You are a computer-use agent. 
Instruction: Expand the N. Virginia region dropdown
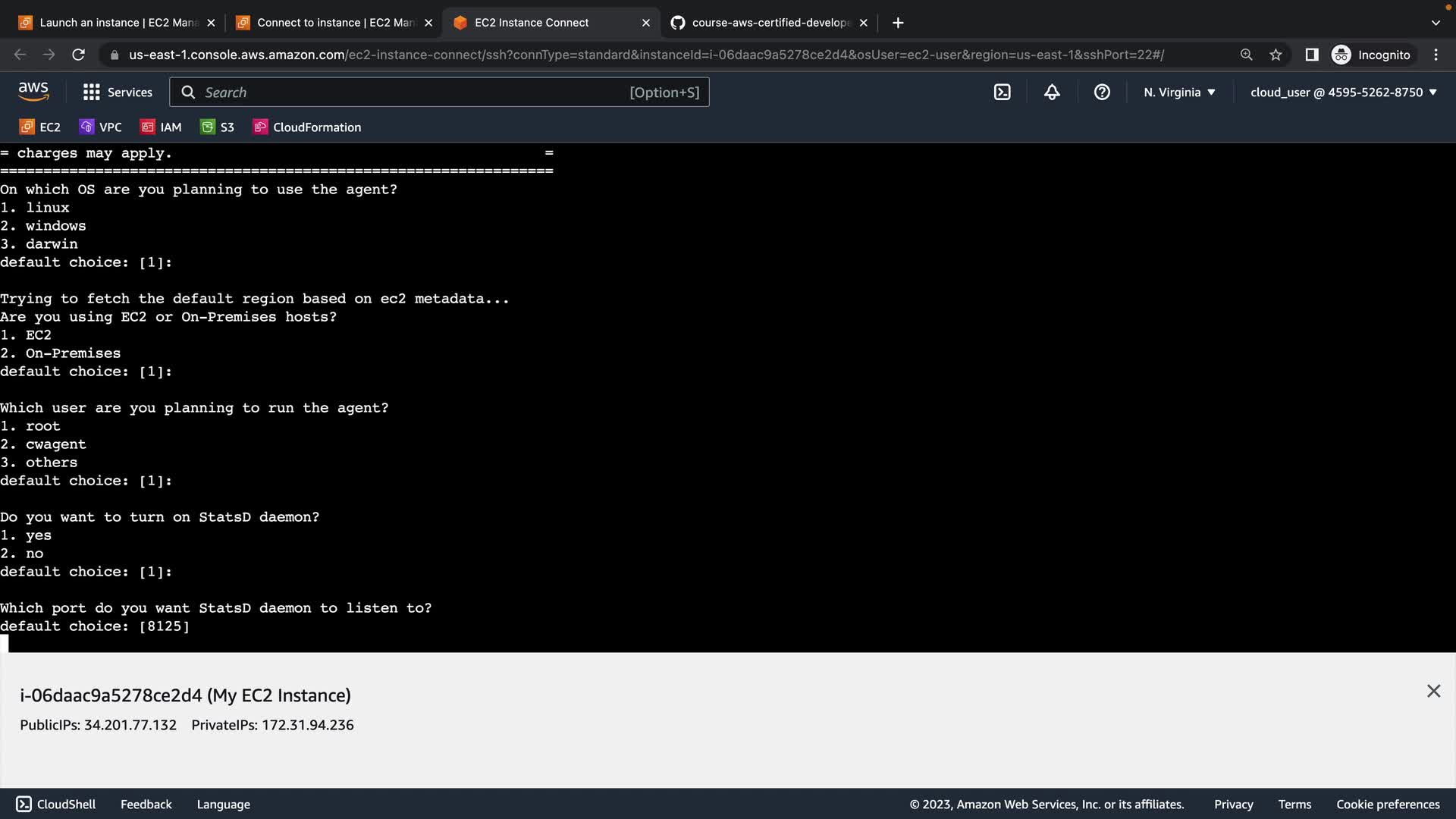pos(1179,93)
